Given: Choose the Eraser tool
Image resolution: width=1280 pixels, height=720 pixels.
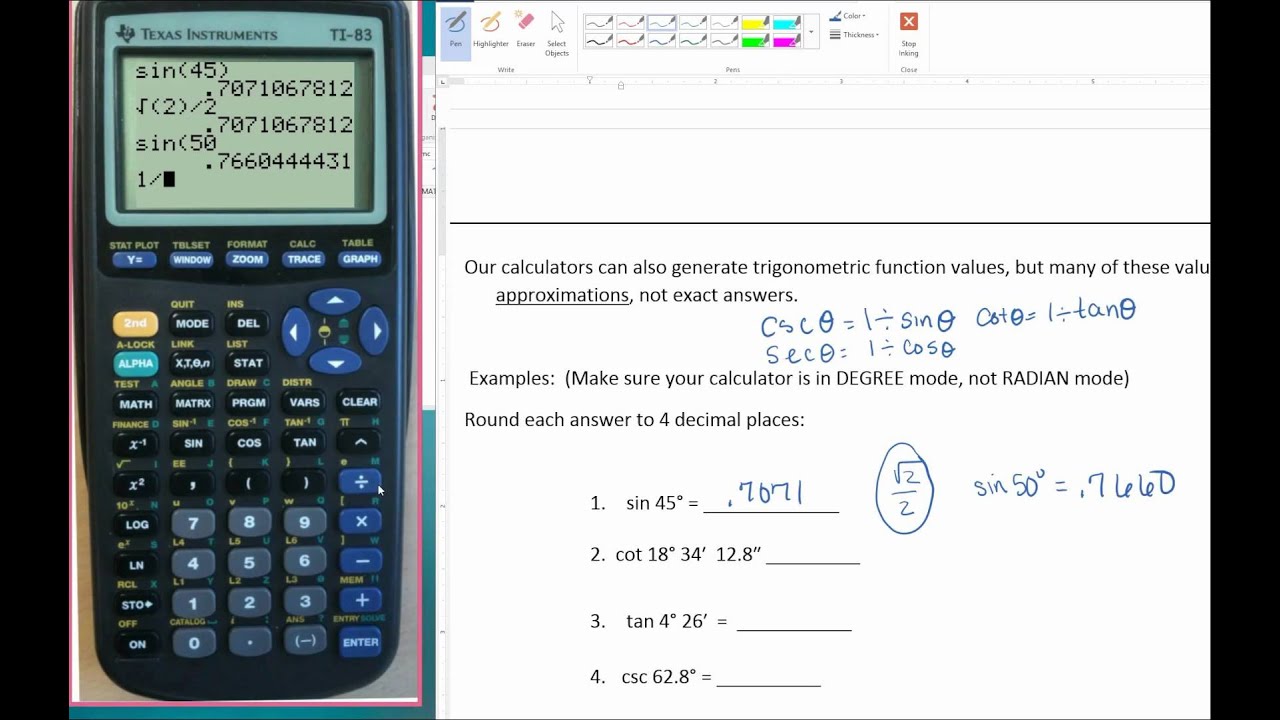Looking at the screenshot, I should pyautogui.click(x=525, y=29).
